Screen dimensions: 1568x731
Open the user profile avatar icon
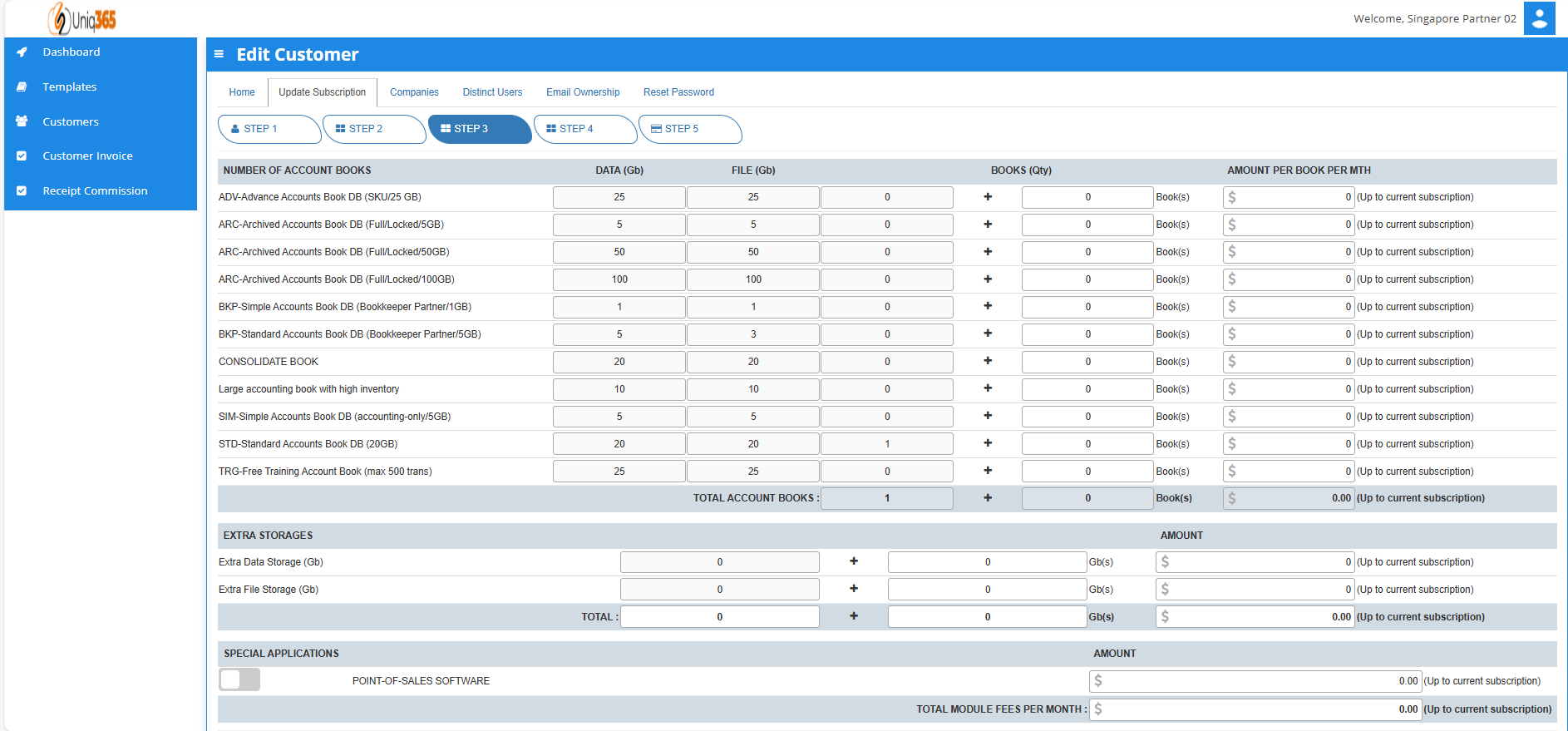tap(1539, 18)
